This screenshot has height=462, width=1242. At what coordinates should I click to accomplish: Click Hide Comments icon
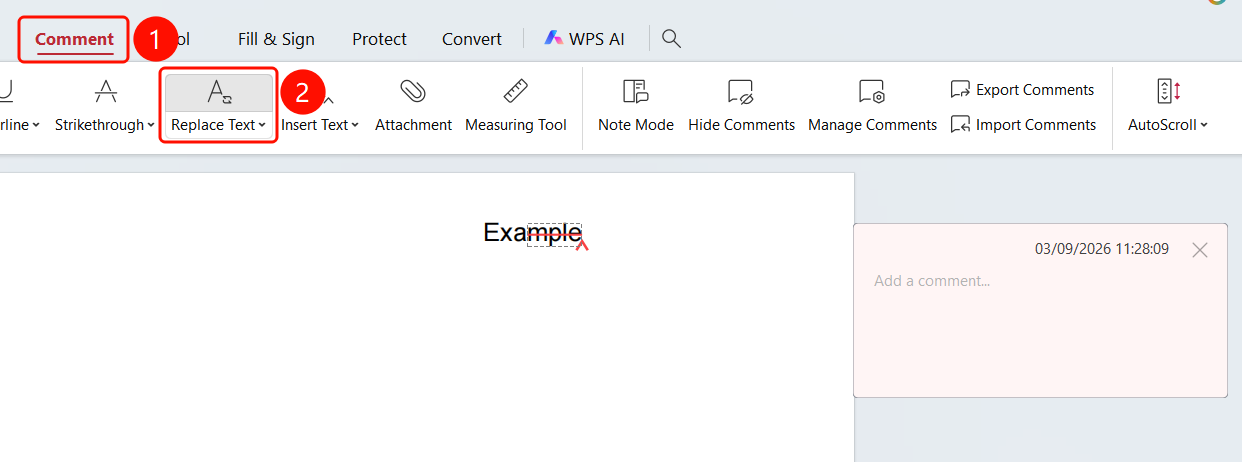coord(741,92)
